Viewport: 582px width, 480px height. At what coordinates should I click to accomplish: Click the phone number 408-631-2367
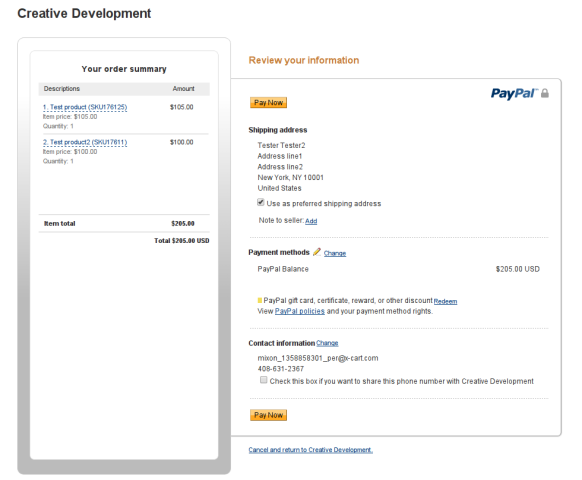[x=281, y=369]
